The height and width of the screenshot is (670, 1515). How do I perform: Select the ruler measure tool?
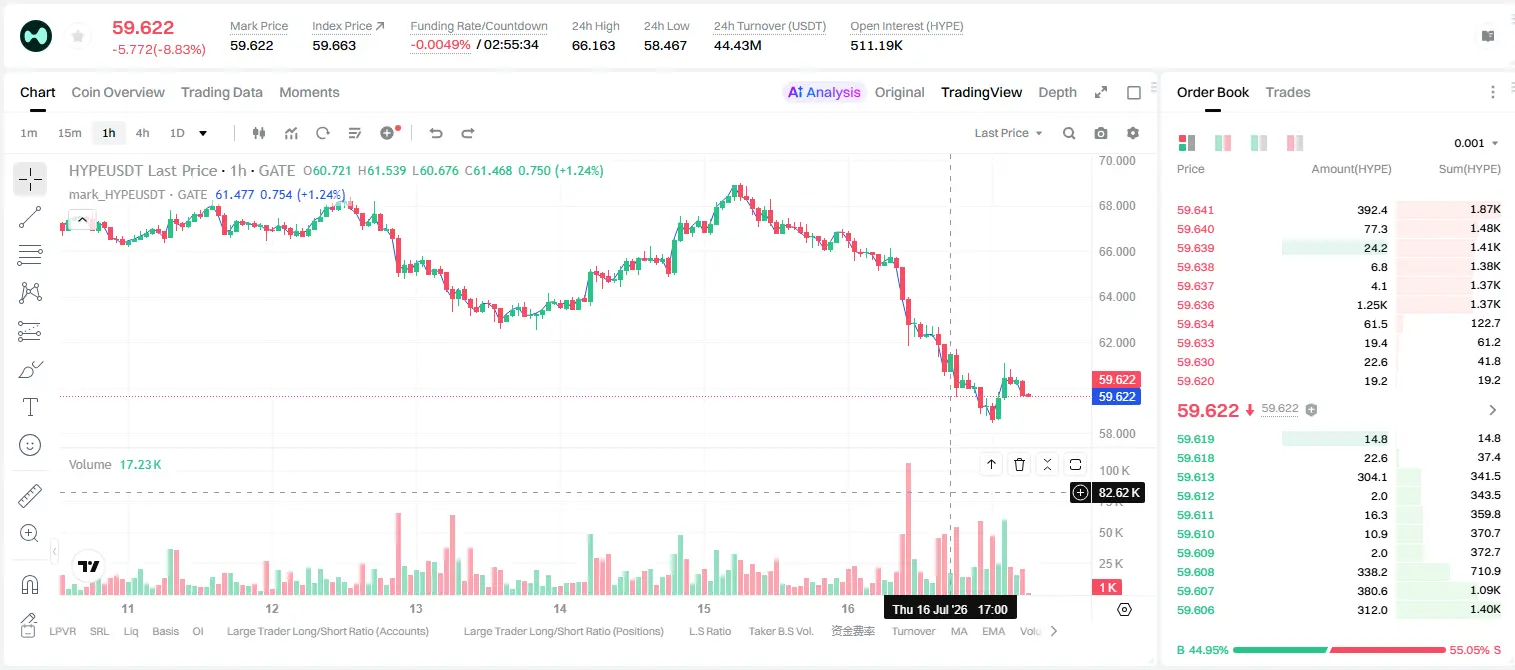click(30, 496)
